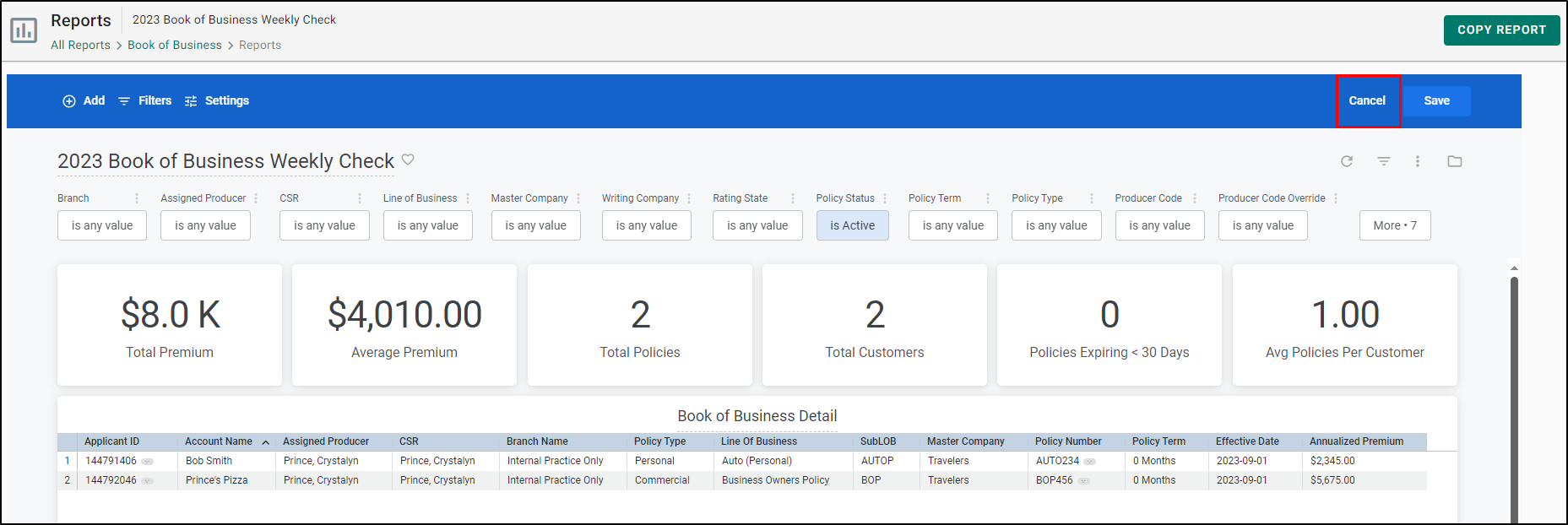The height and width of the screenshot is (525, 1568).
Task: Open Line of Business filter kebab menu
Action: 468,198
